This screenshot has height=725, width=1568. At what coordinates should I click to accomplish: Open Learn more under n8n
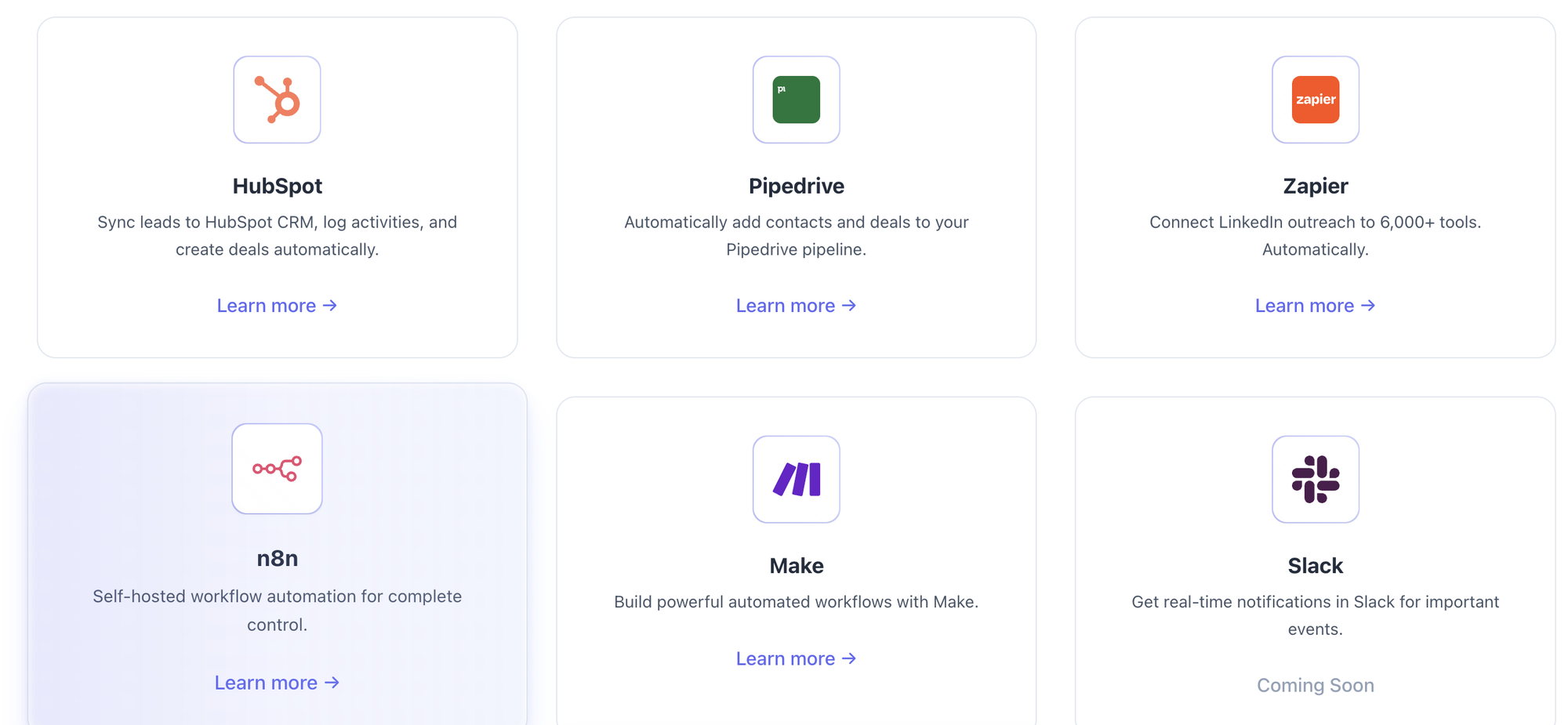tap(277, 683)
